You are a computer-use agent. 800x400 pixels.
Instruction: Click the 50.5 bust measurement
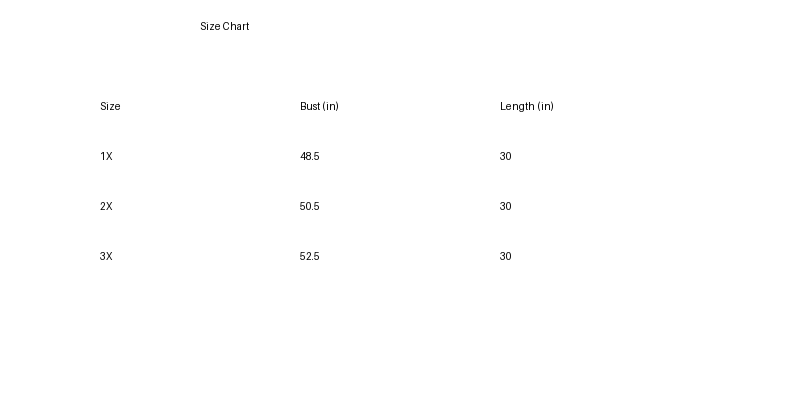[x=309, y=207]
